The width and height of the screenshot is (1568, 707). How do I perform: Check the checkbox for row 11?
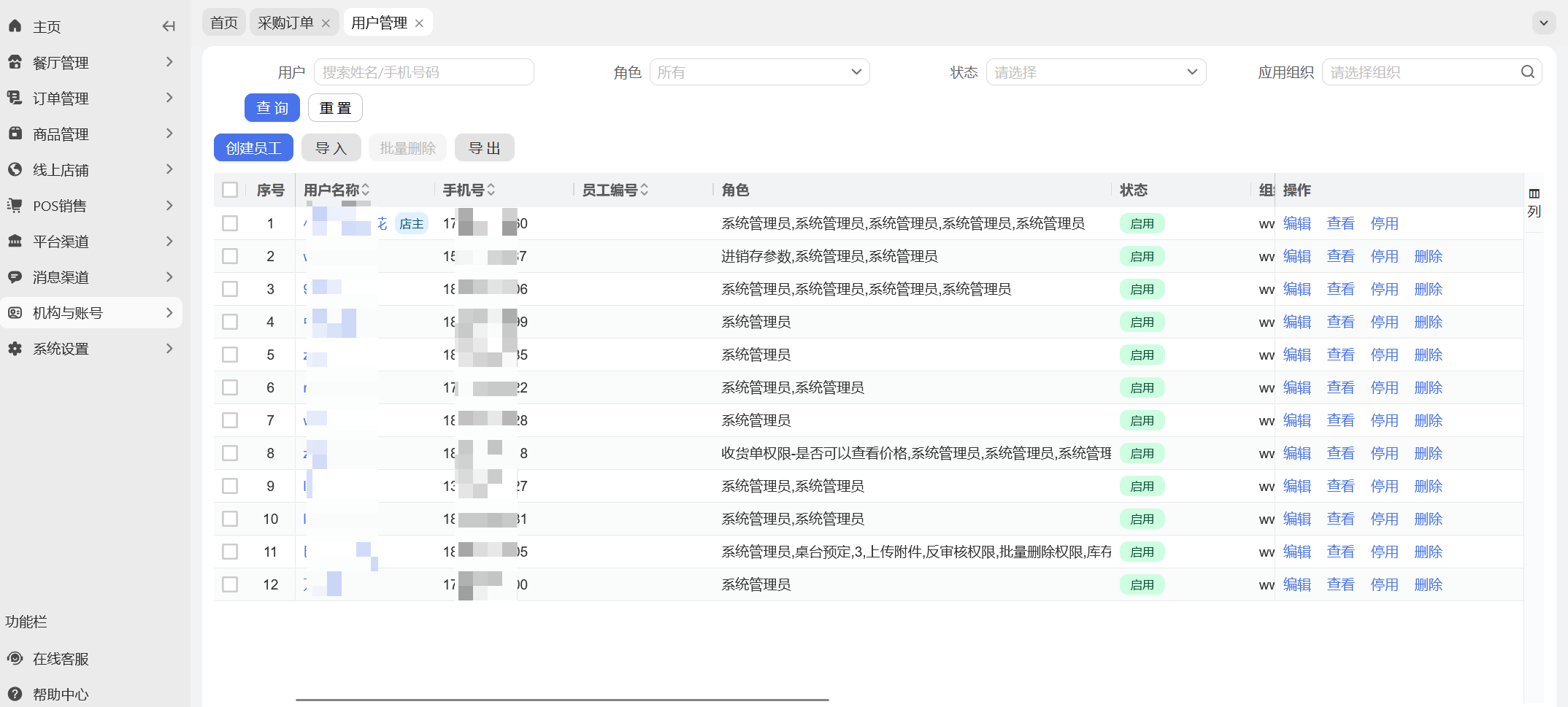pos(230,552)
